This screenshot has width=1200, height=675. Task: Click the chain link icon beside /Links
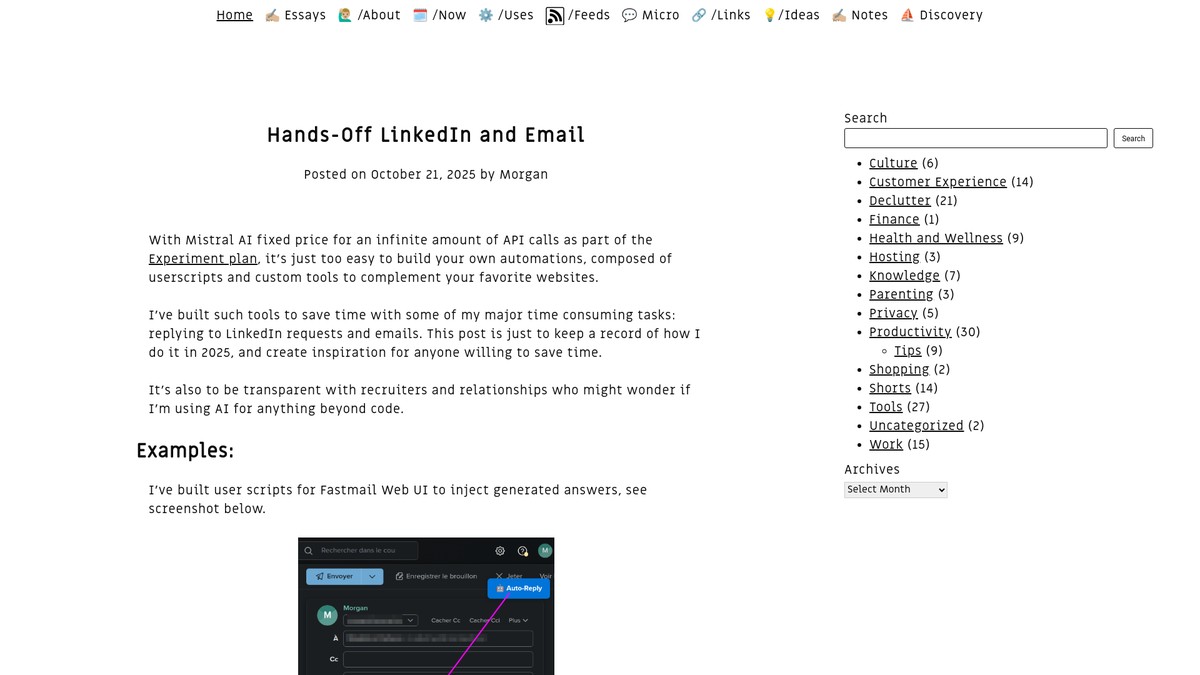pyautogui.click(x=699, y=15)
